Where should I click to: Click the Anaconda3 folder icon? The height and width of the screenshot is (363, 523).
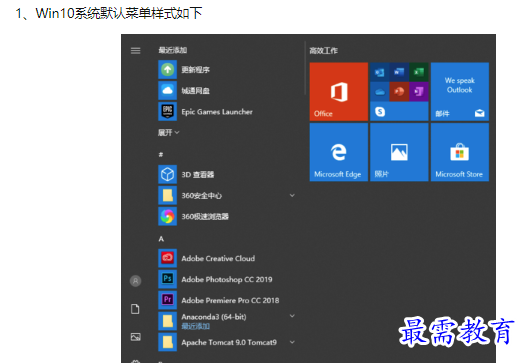[x=167, y=321]
